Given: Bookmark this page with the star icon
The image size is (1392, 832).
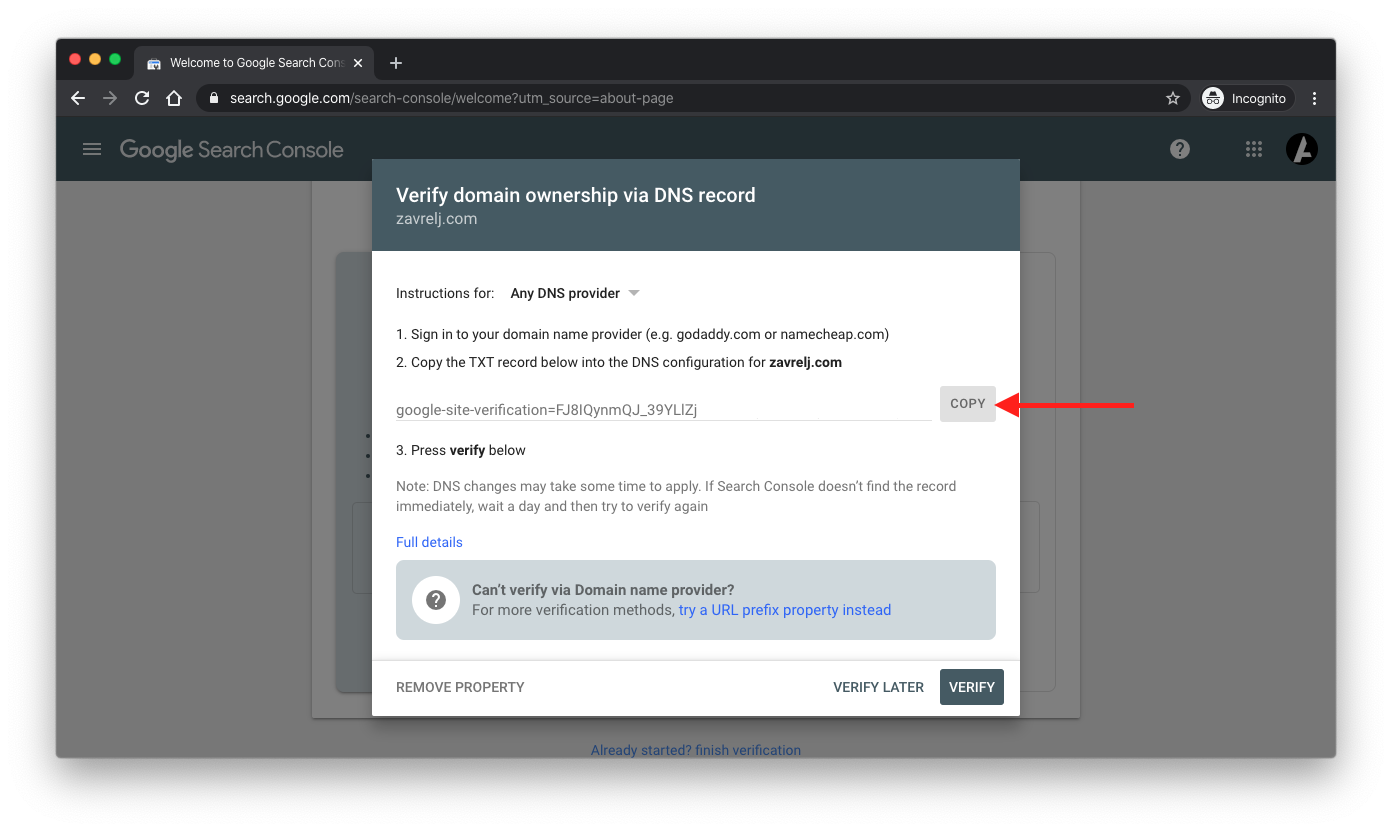Looking at the screenshot, I should (x=1173, y=98).
